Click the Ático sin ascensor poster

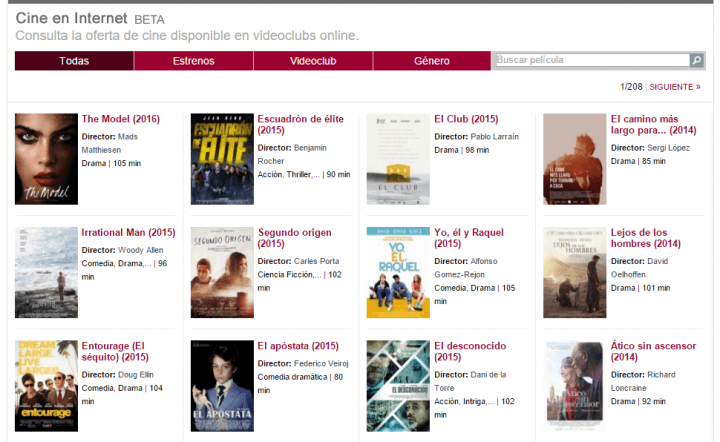point(574,386)
